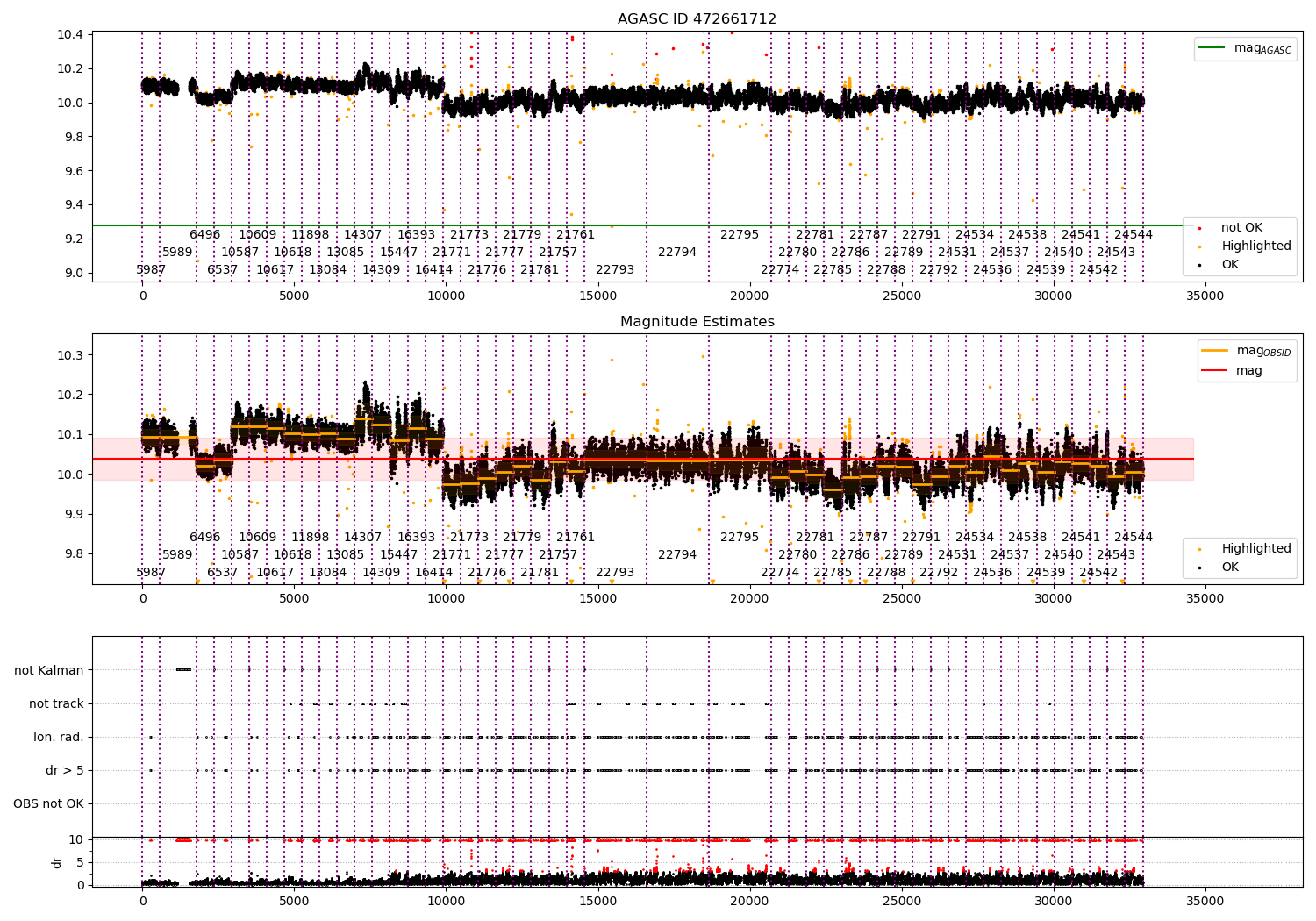Click the 10 tick on dr axis

click(76, 839)
